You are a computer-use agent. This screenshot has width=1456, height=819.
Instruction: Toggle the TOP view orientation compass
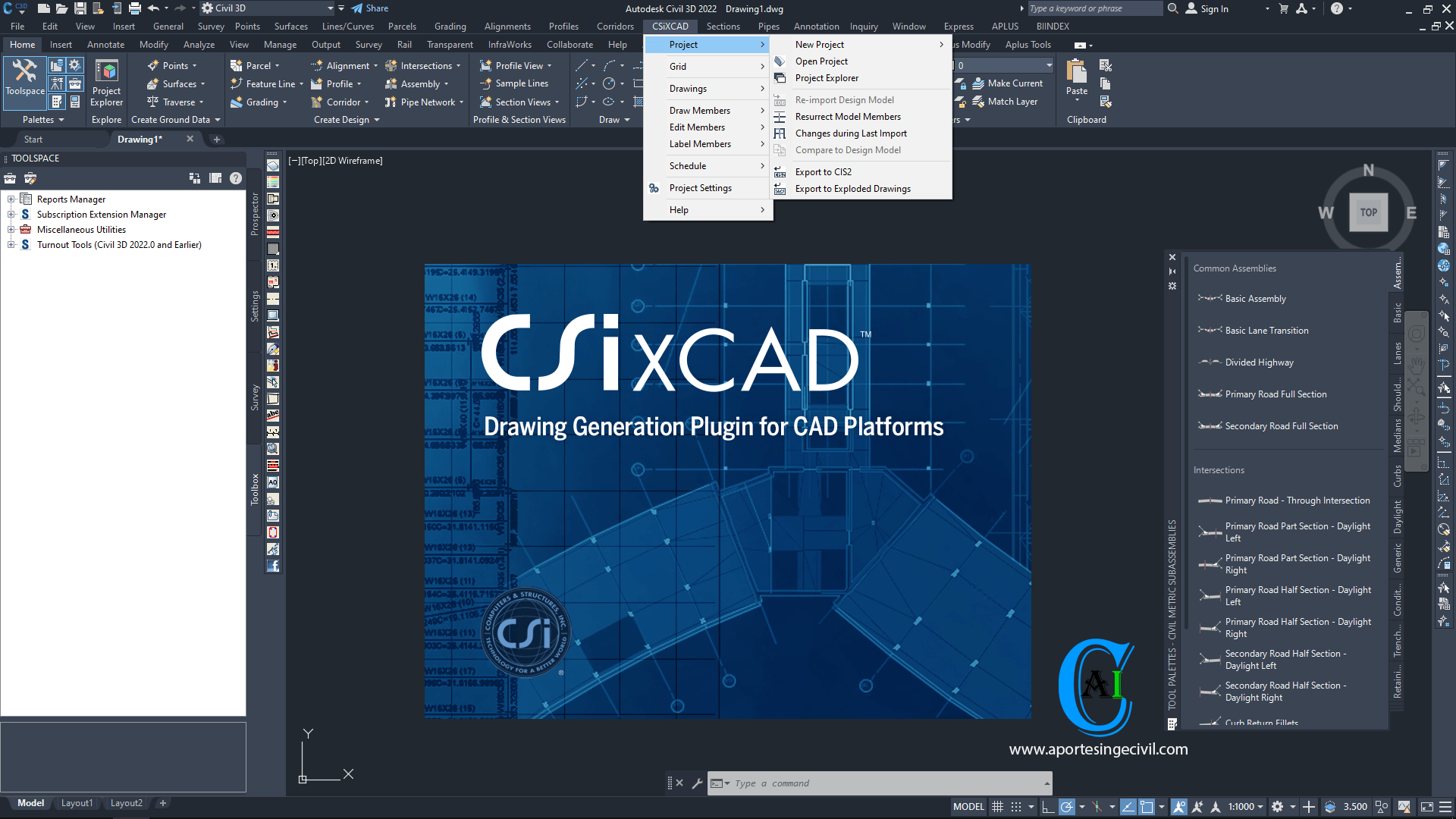point(1369,212)
